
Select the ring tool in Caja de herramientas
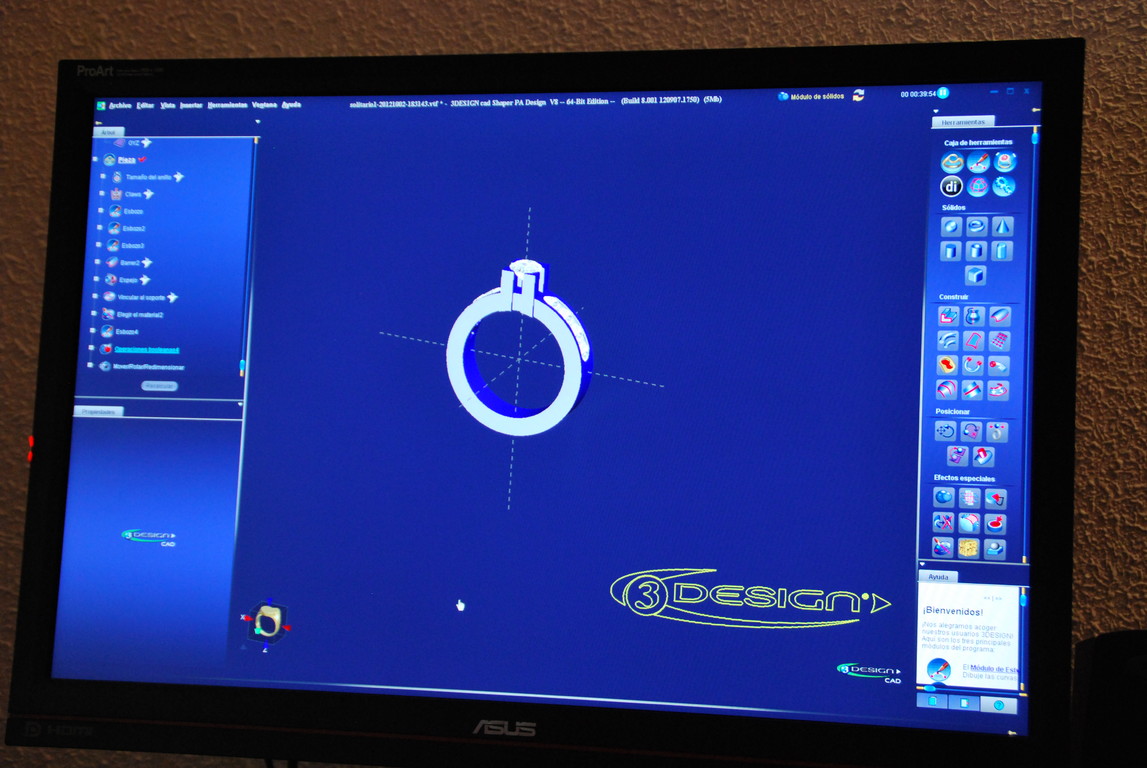point(951,162)
